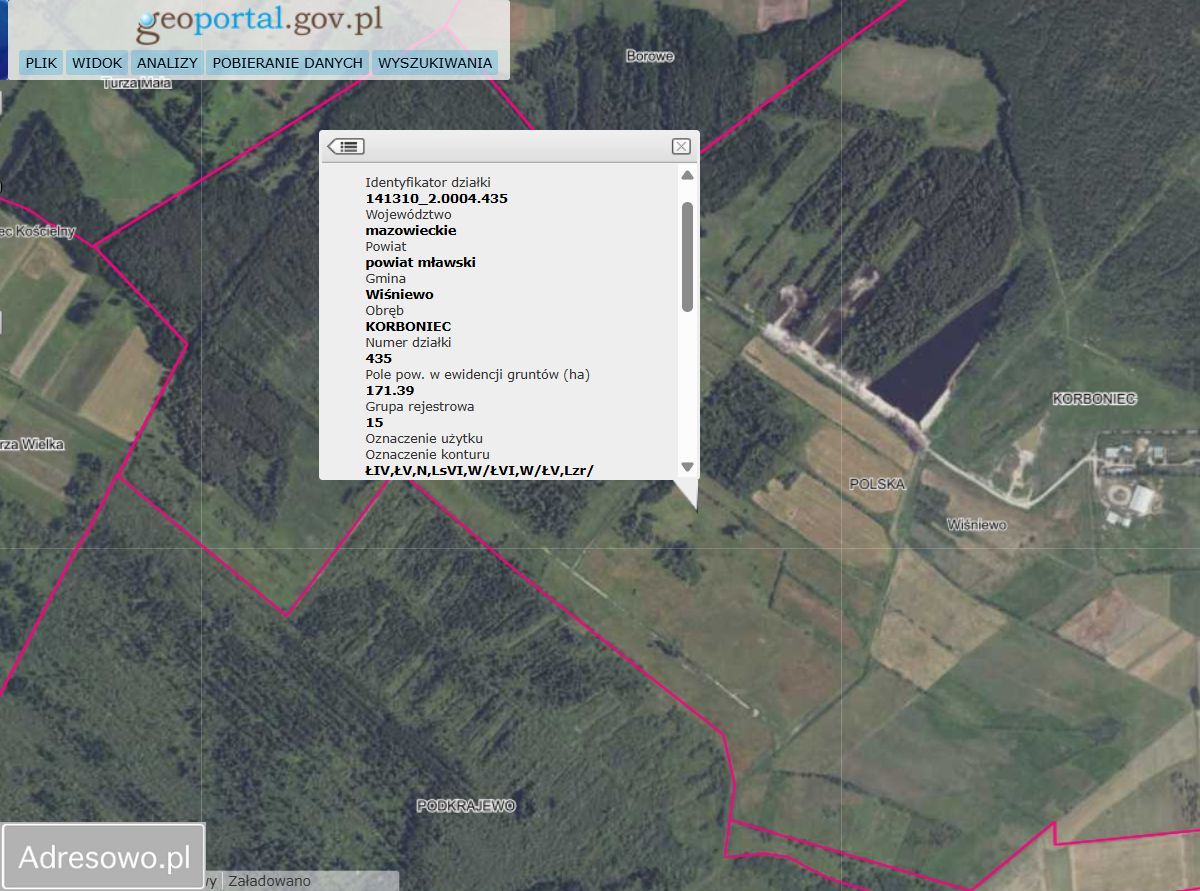This screenshot has height=891, width=1200.
Task: Click the popup scrollbar down arrow
Action: click(x=687, y=467)
